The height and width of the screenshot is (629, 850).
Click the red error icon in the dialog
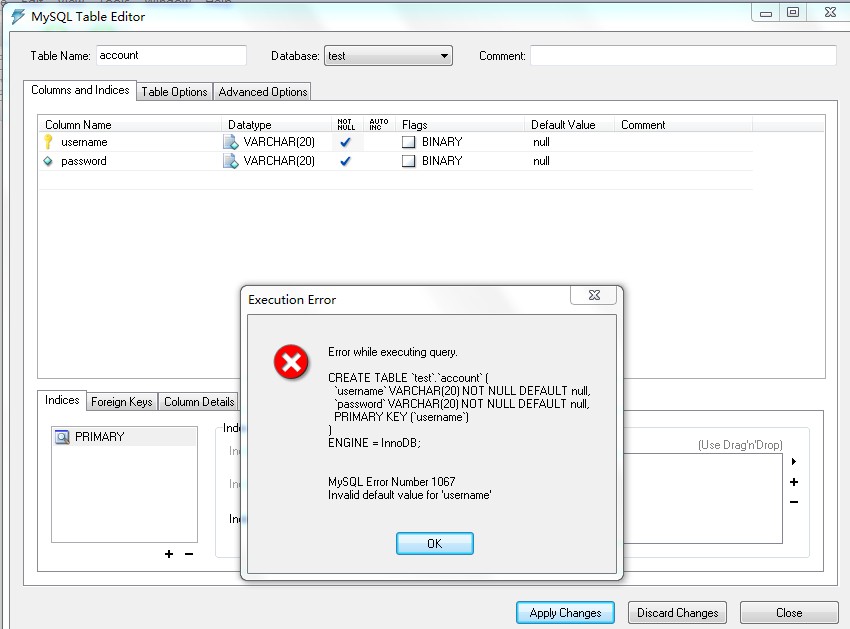(x=291, y=362)
